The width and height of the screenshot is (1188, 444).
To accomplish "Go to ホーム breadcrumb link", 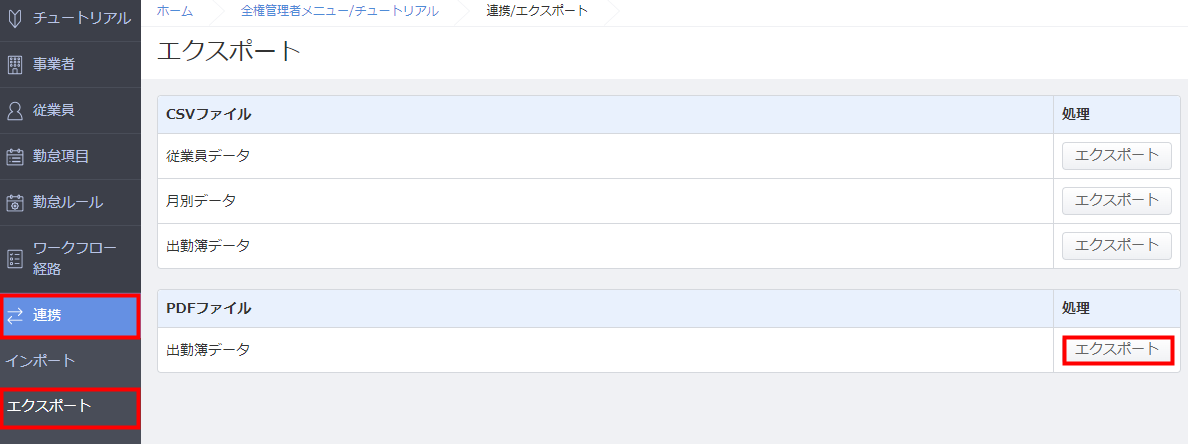I will 175,11.
